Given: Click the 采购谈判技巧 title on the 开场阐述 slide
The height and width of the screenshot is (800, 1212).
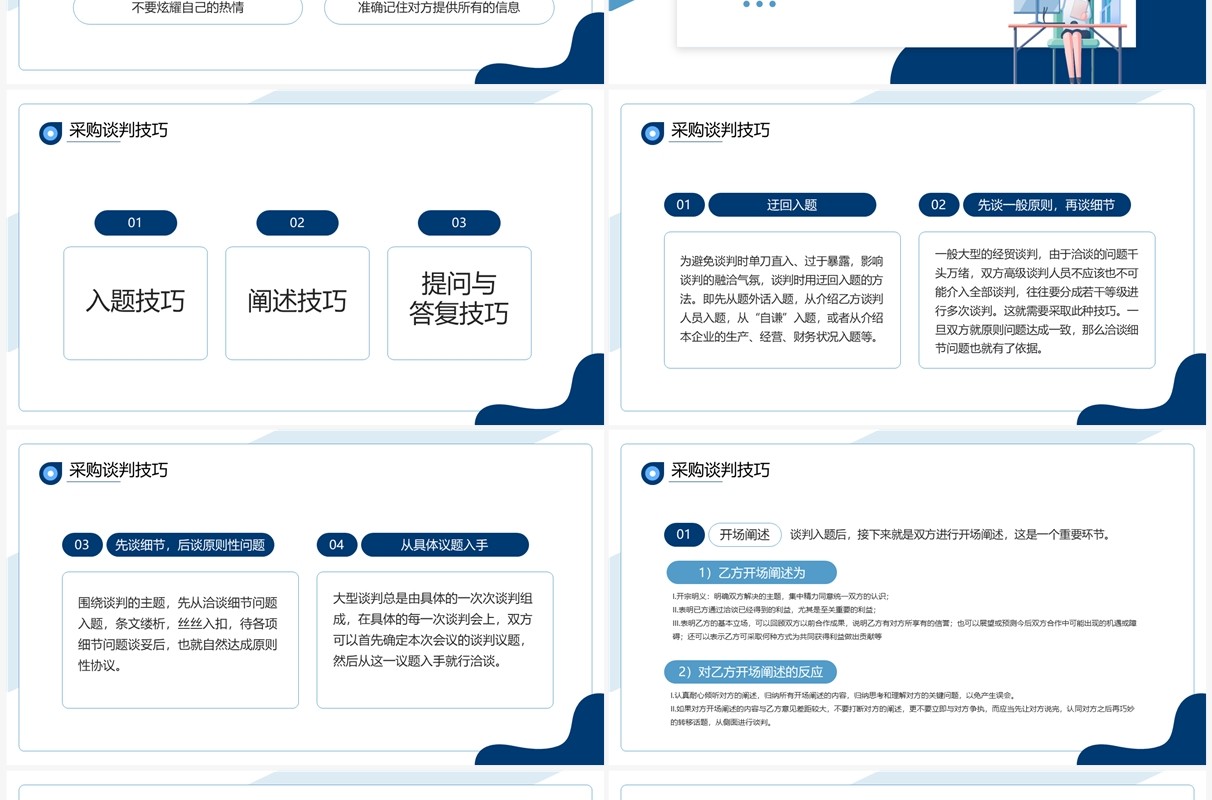Looking at the screenshot, I should point(720,470).
